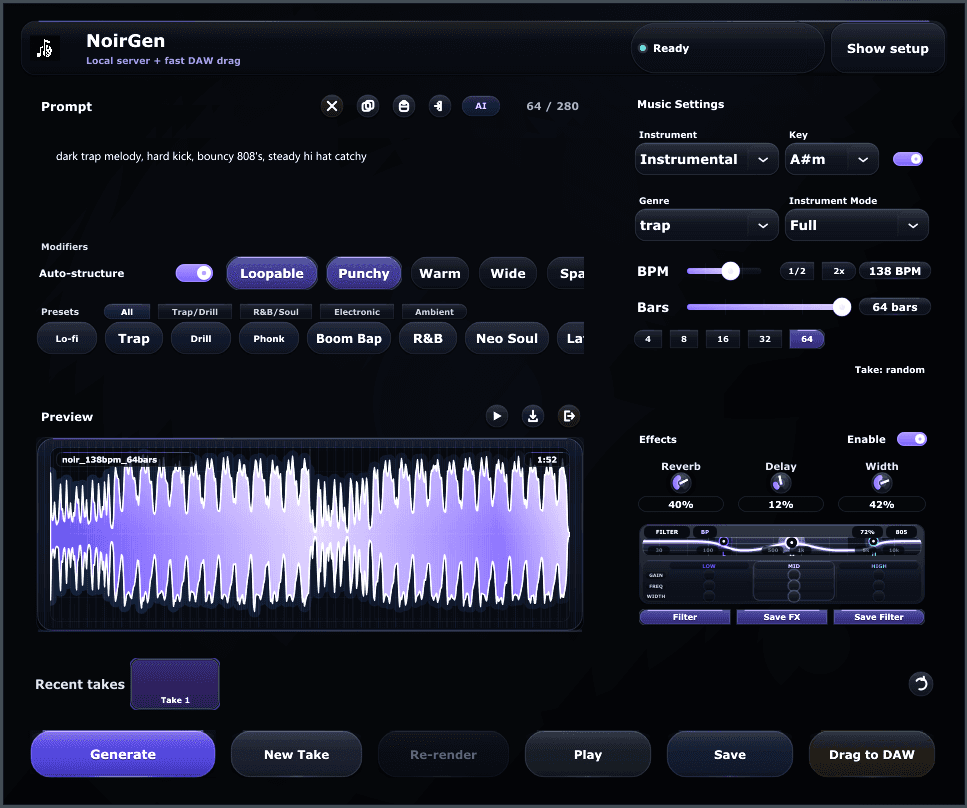
Task: Copy the current prompt
Action: point(368,106)
